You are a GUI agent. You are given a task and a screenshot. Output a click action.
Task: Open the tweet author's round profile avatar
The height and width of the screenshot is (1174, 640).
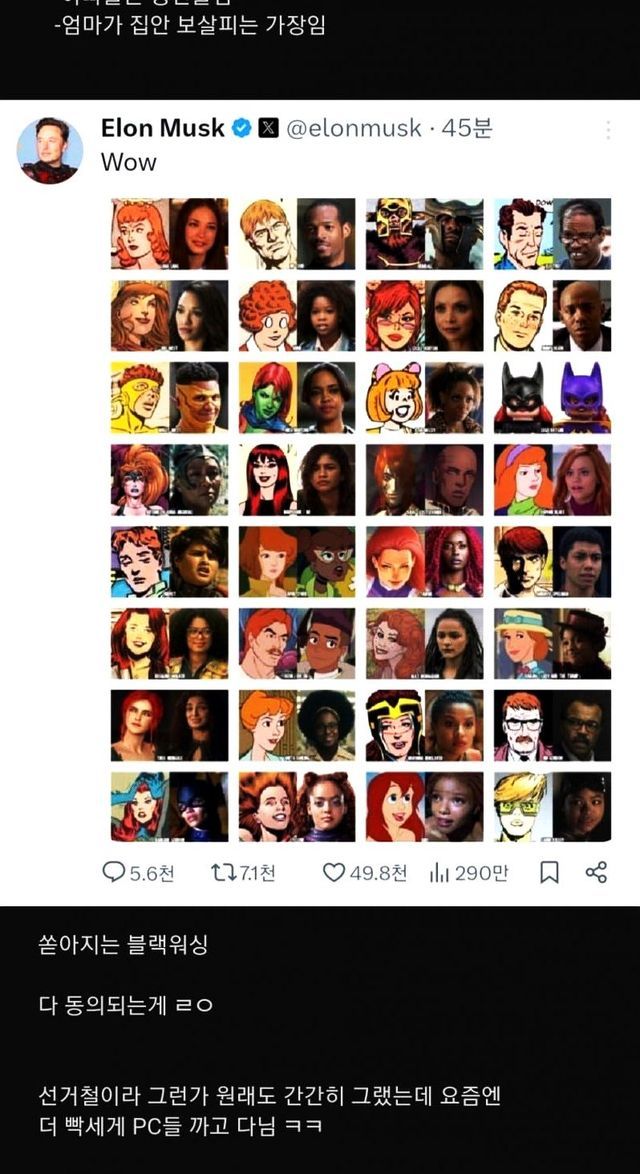point(50,150)
